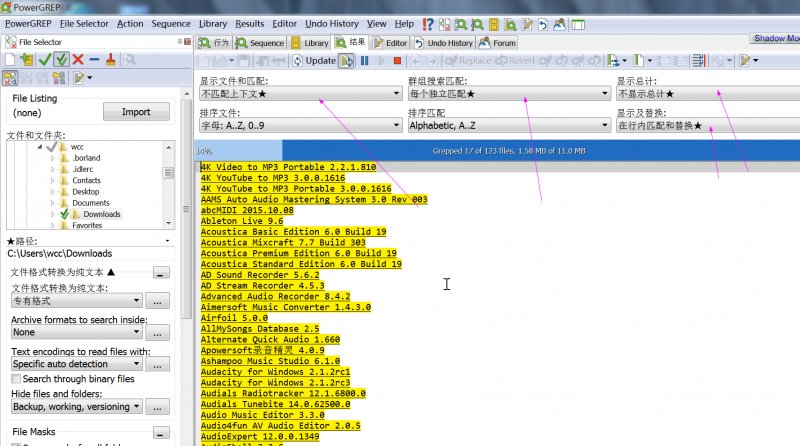800x446 pixels.
Task: Switch to the Library tab
Action: click(310, 43)
